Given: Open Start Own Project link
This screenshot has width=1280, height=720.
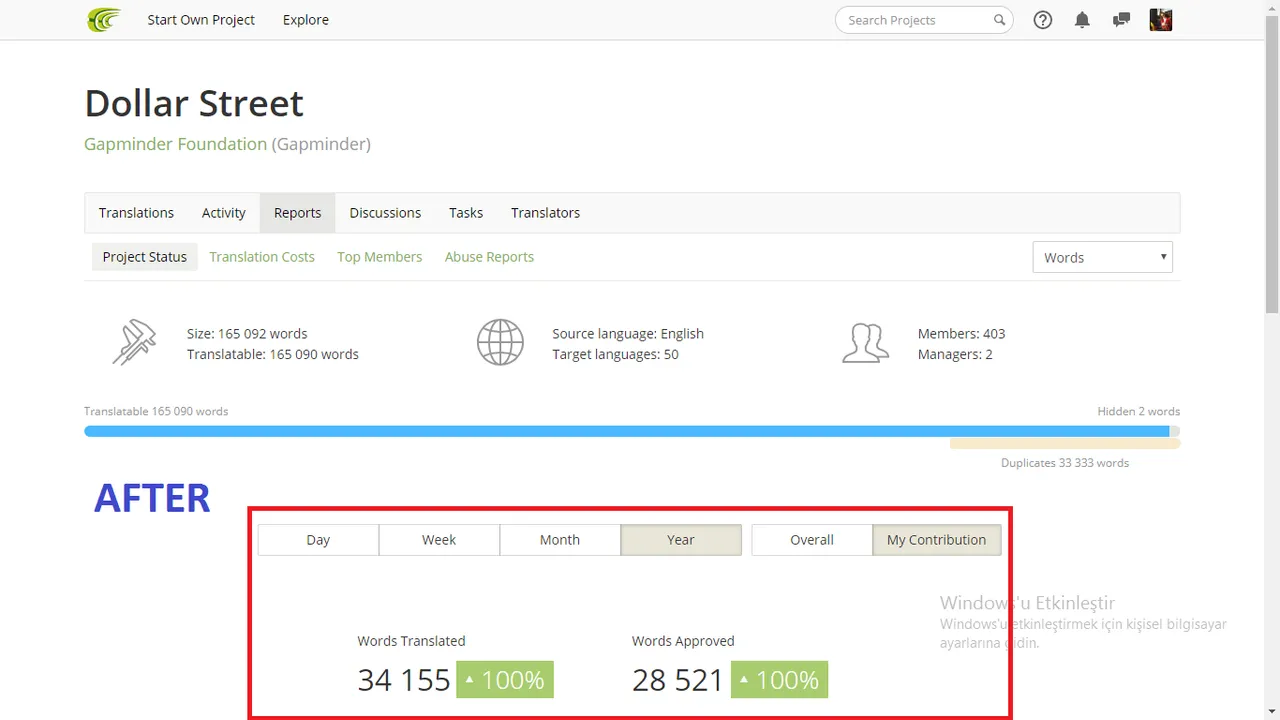Looking at the screenshot, I should [201, 20].
